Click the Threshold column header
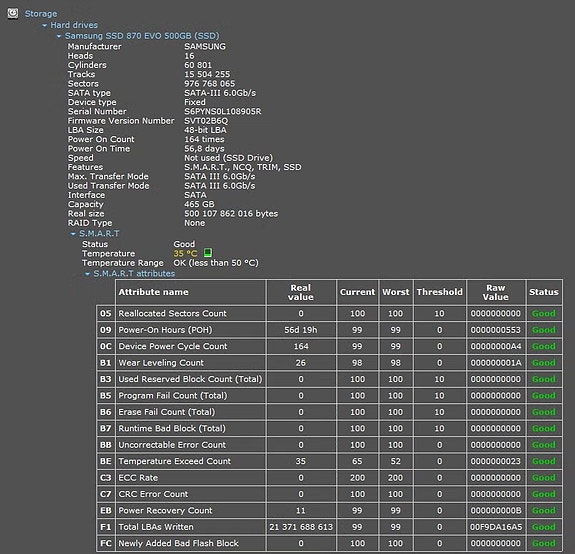This screenshot has width=575, height=554. [x=439, y=292]
